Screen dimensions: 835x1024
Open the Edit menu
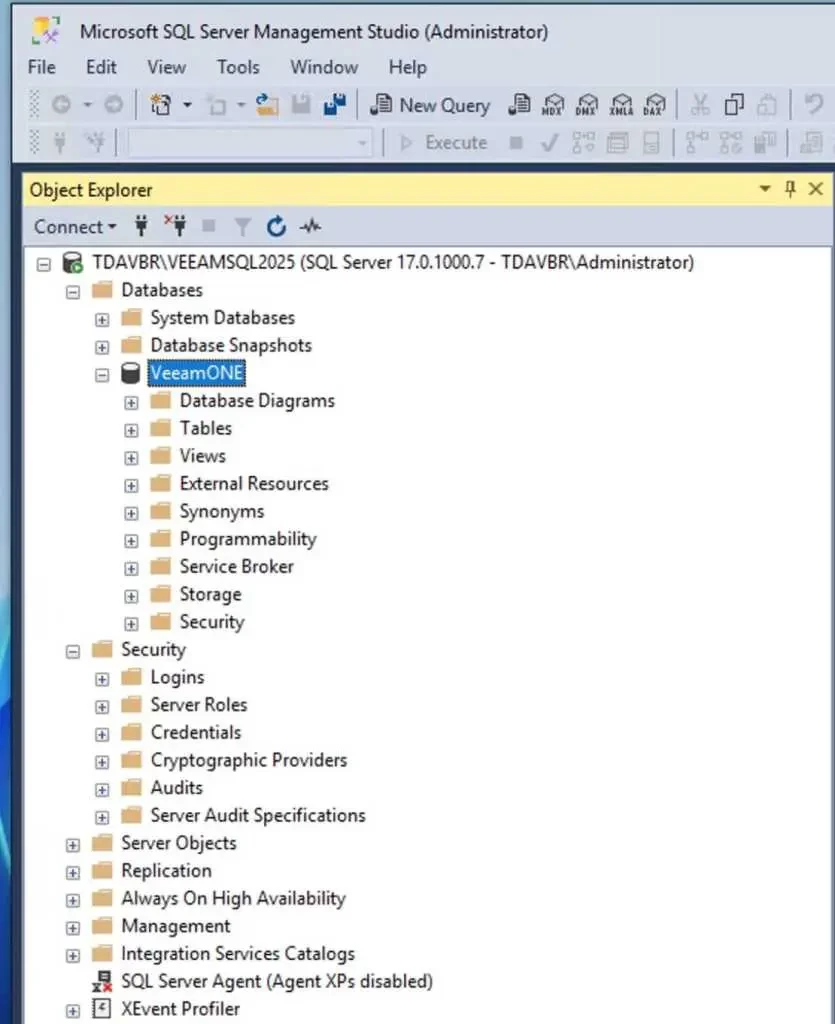pyautogui.click(x=101, y=67)
